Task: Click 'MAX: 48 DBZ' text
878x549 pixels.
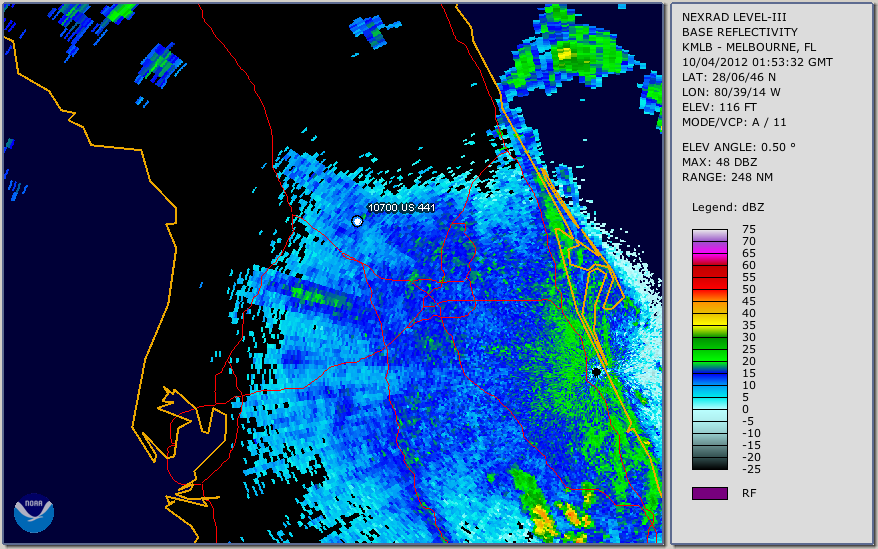Action: coord(719,162)
